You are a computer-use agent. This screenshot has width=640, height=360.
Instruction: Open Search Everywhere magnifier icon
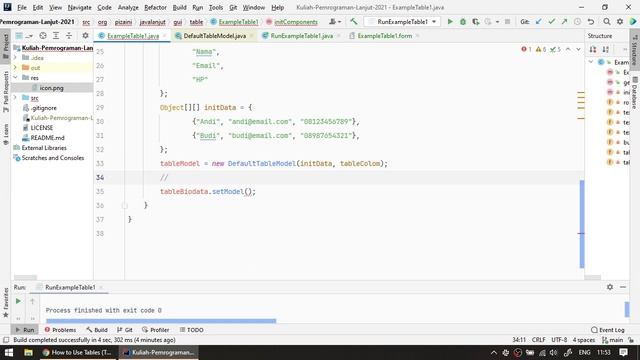[x=607, y=22]
